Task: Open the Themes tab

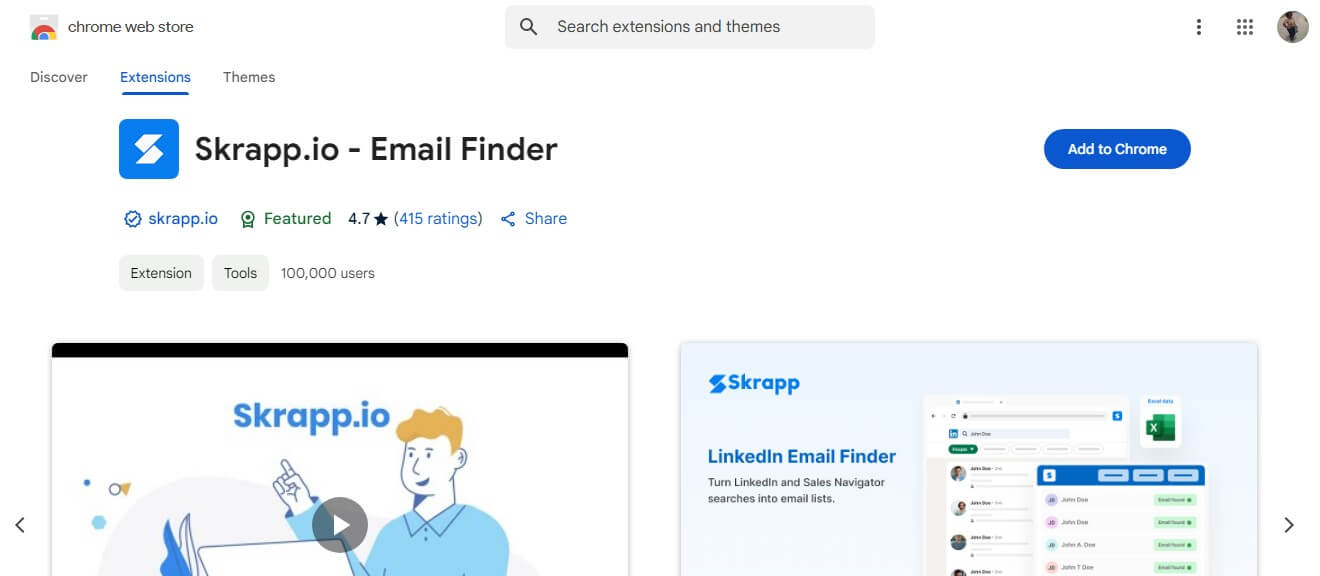Action: (249, 77)
